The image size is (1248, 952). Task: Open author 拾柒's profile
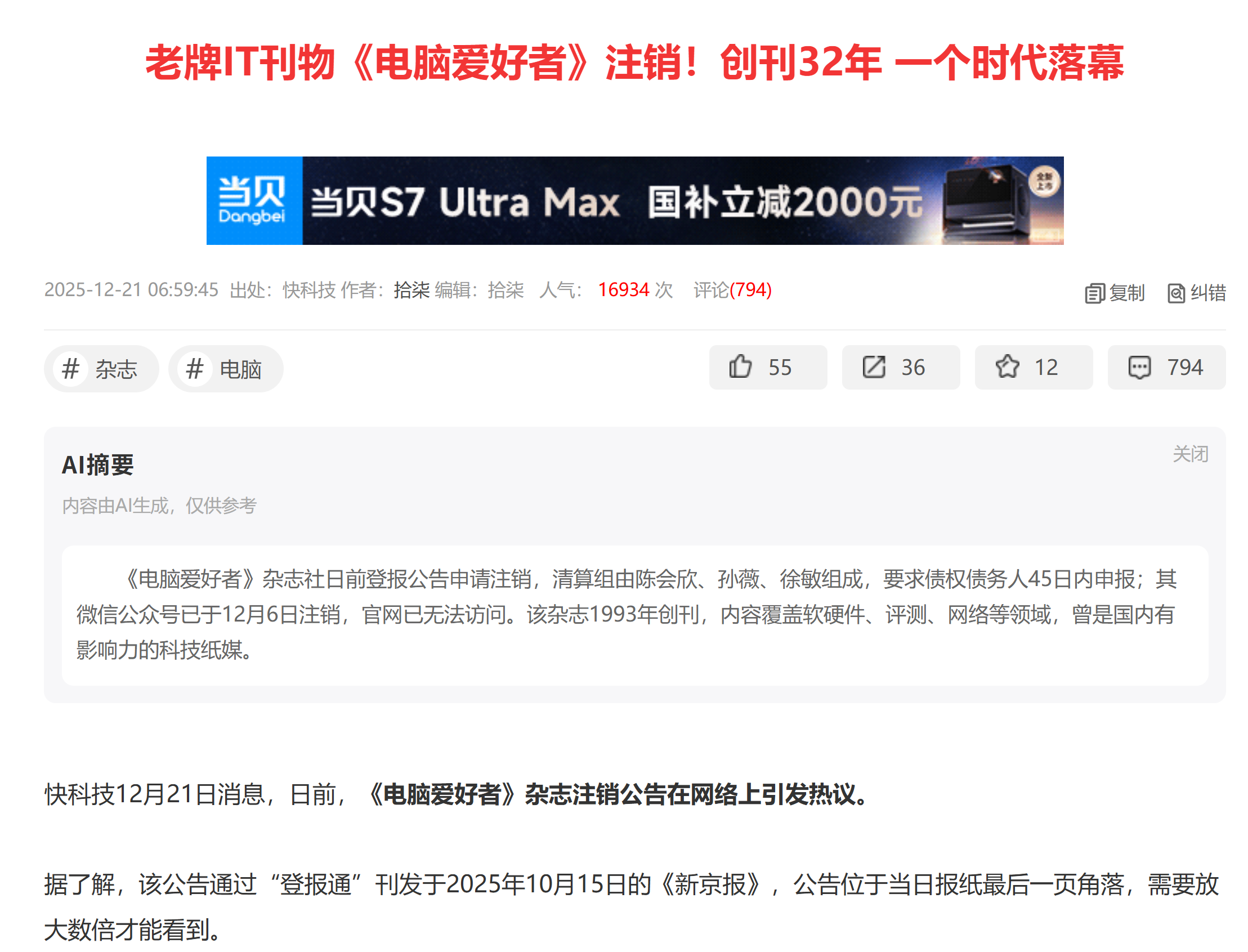tap(410, 290)
